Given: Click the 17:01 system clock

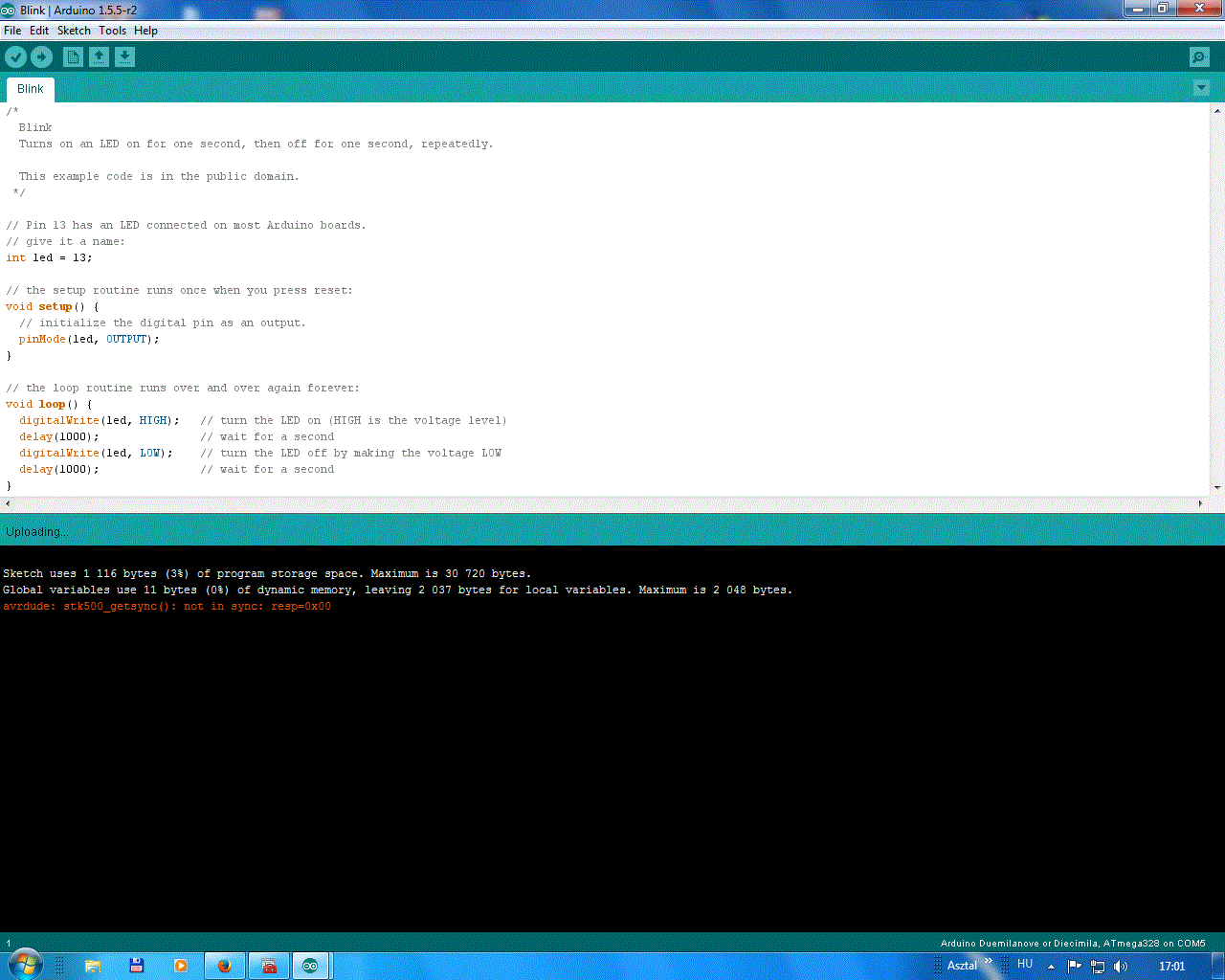Looking at the screenshot, I should [x=1171, y=967].
